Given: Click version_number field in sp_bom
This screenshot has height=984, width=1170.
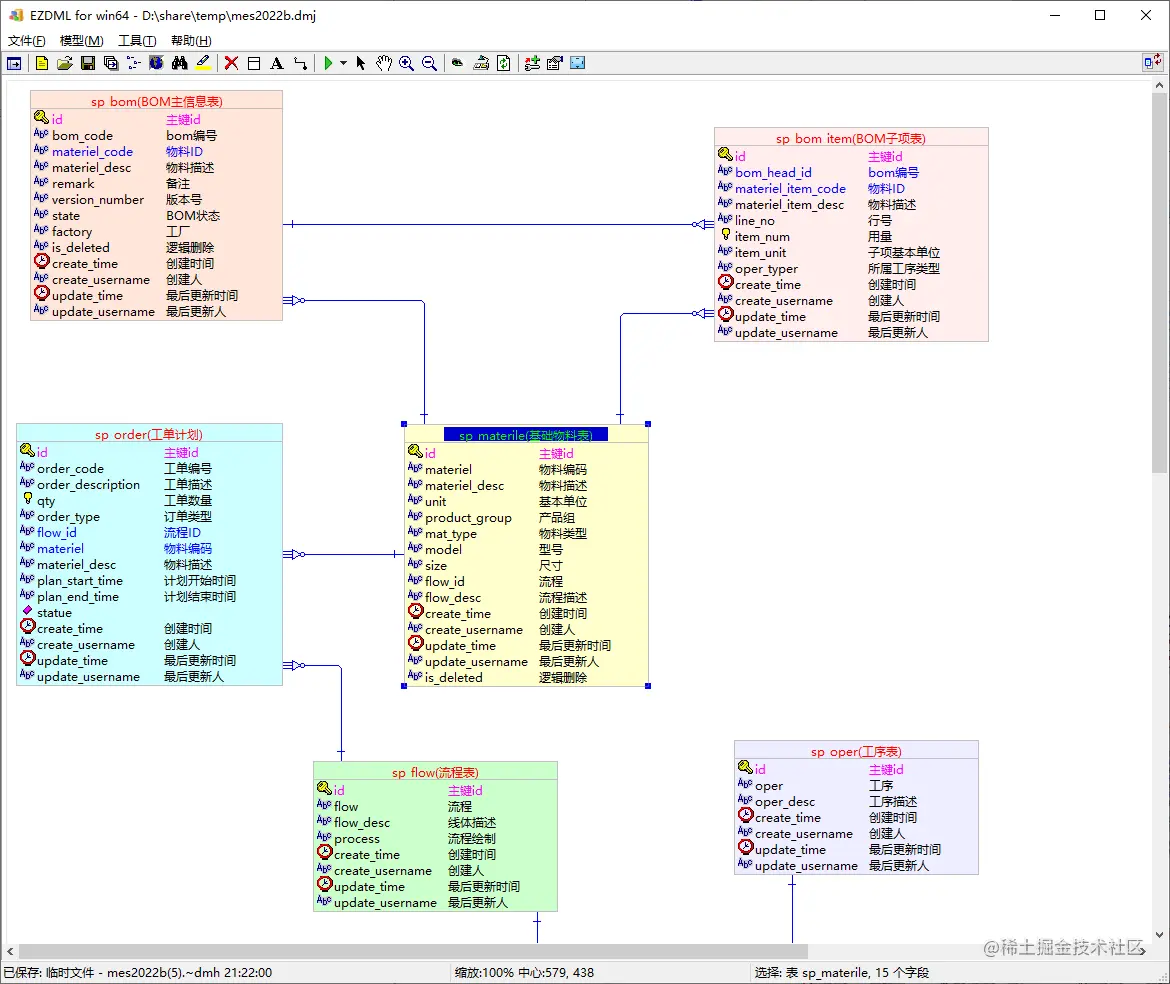Looking at the screenshot, I should (98, 200).
